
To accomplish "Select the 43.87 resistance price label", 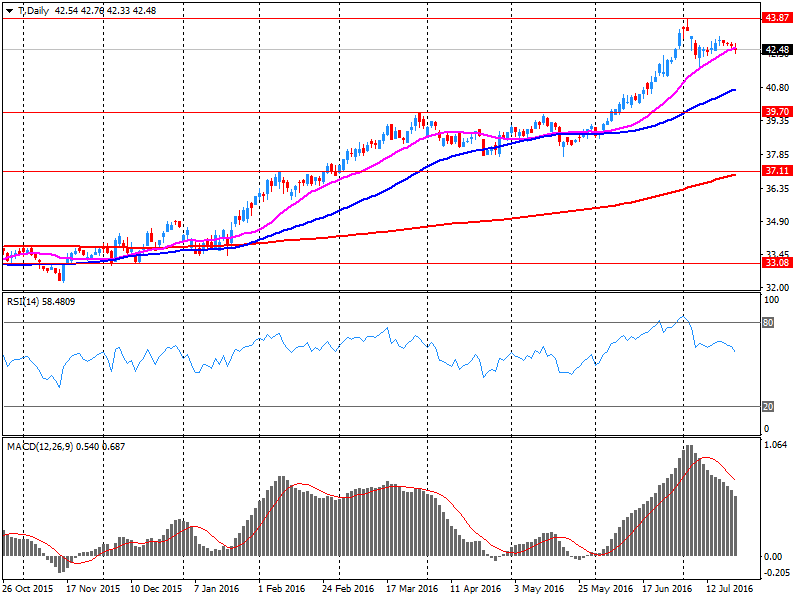I will [x=777, y=18].
